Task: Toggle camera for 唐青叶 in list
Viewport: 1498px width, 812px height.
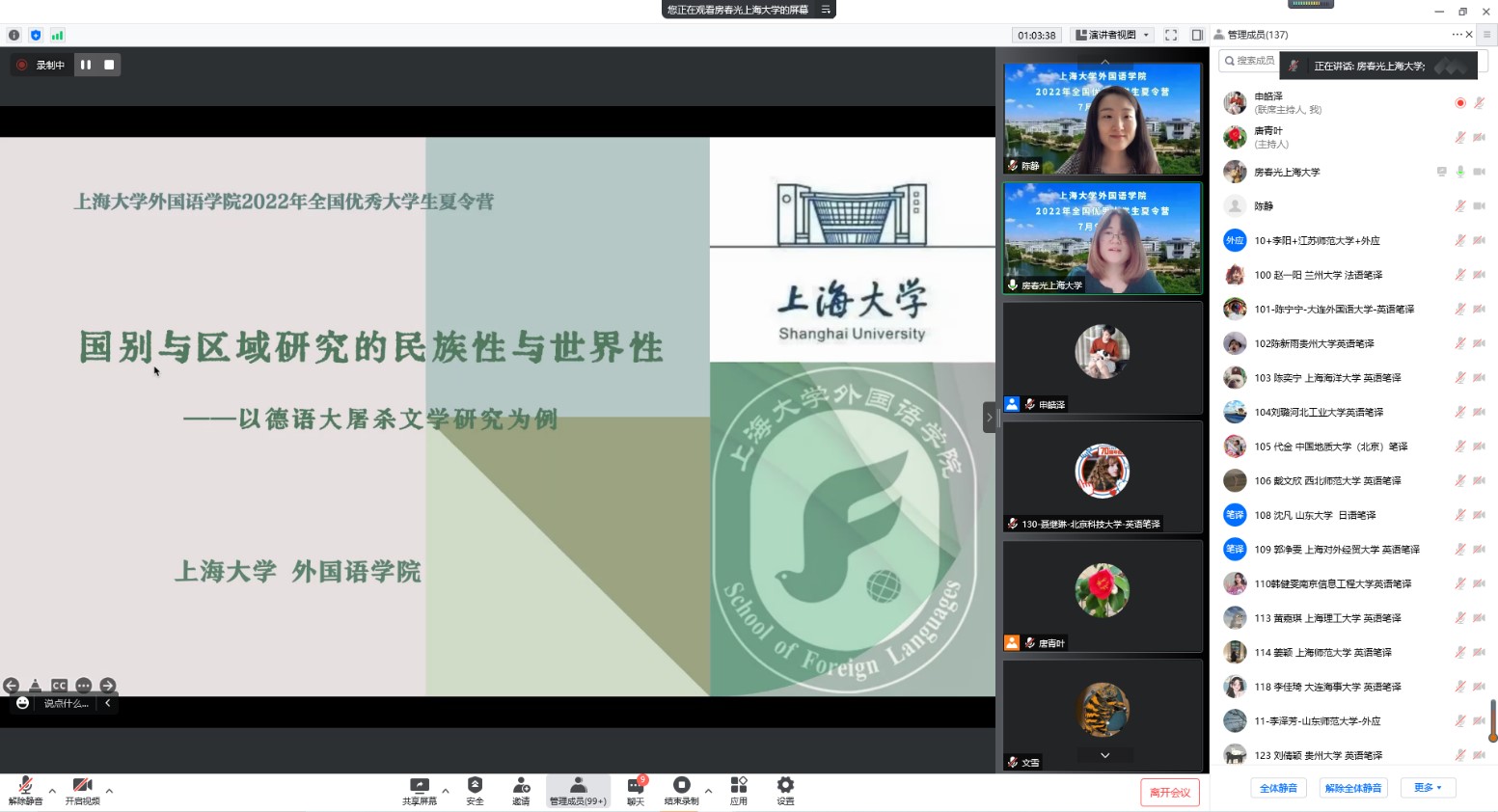Action: coord(1479,137)
